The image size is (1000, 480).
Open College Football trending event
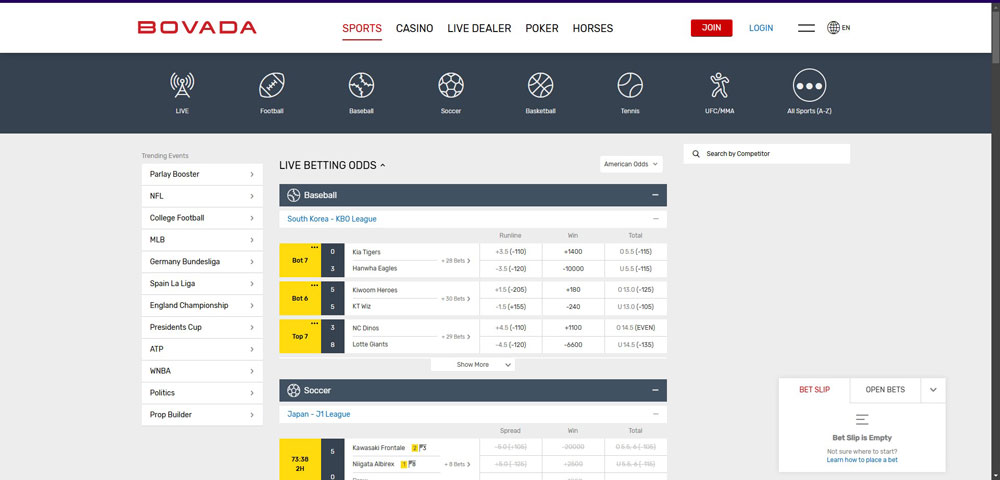pos(202,217)
